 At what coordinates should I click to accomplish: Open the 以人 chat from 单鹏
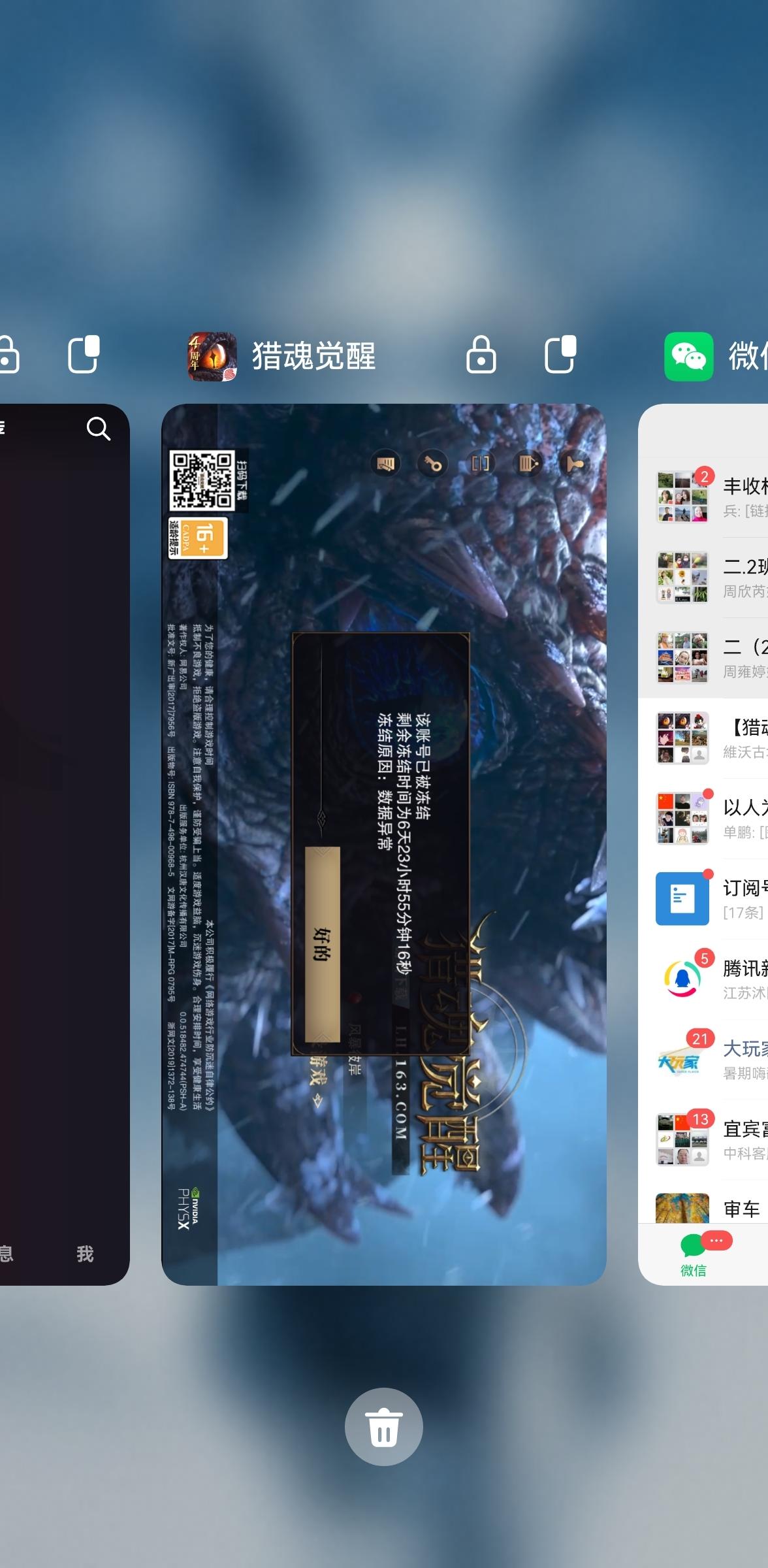click(703, 819)
